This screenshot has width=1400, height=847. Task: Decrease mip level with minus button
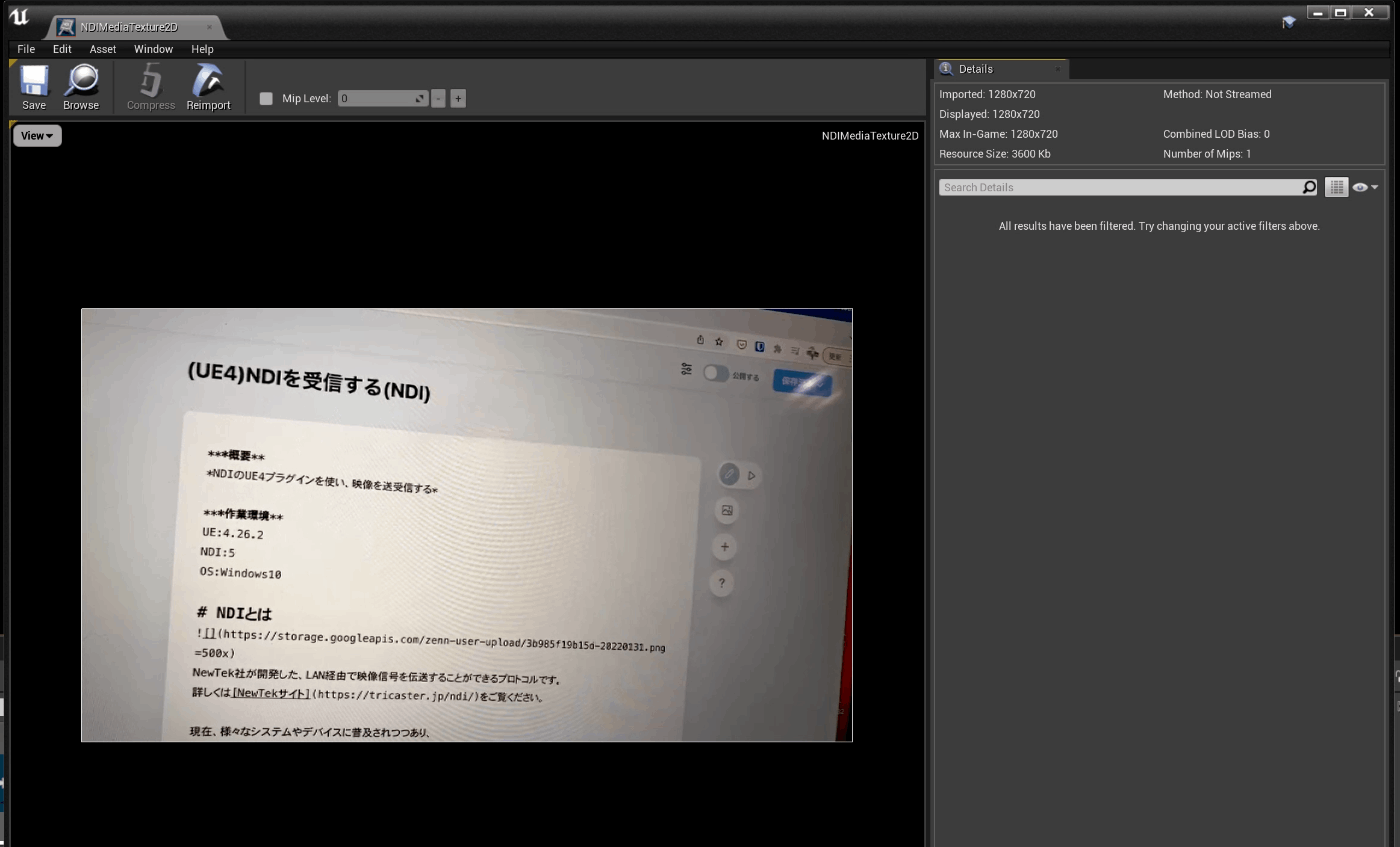438,98
